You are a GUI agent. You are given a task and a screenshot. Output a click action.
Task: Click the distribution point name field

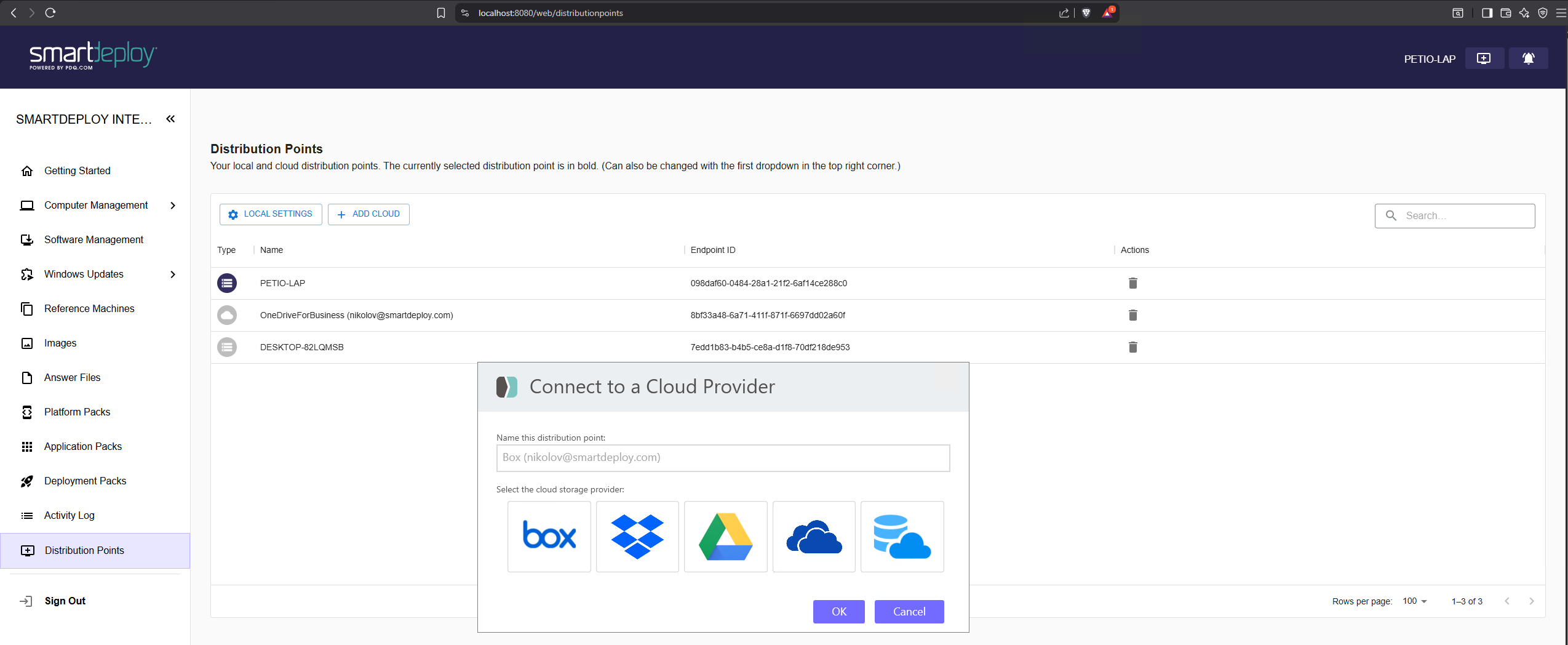tap(723, 458)
